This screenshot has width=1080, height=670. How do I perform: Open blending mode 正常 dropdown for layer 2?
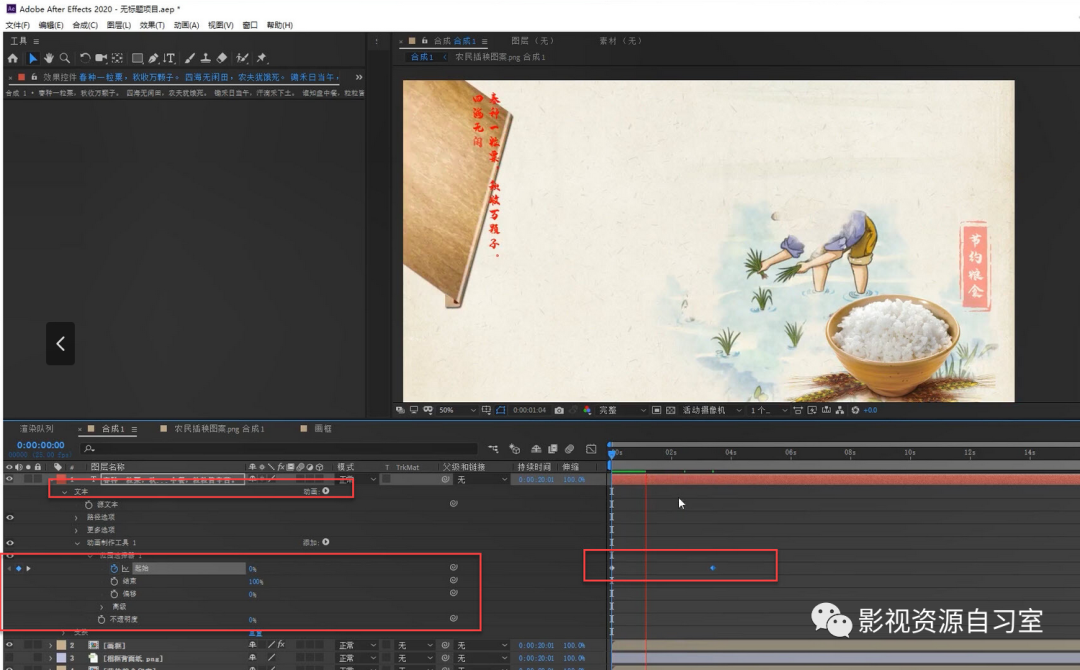[357, 645]
